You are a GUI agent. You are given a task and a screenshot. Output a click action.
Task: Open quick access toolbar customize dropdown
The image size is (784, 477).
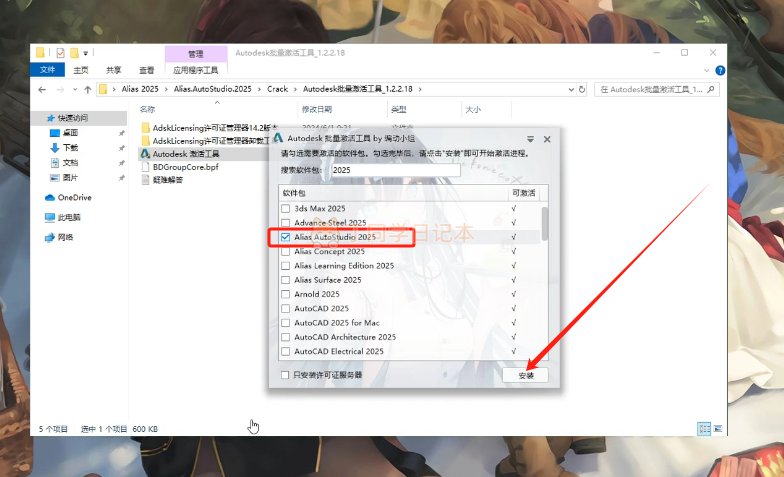coord(86,53)
